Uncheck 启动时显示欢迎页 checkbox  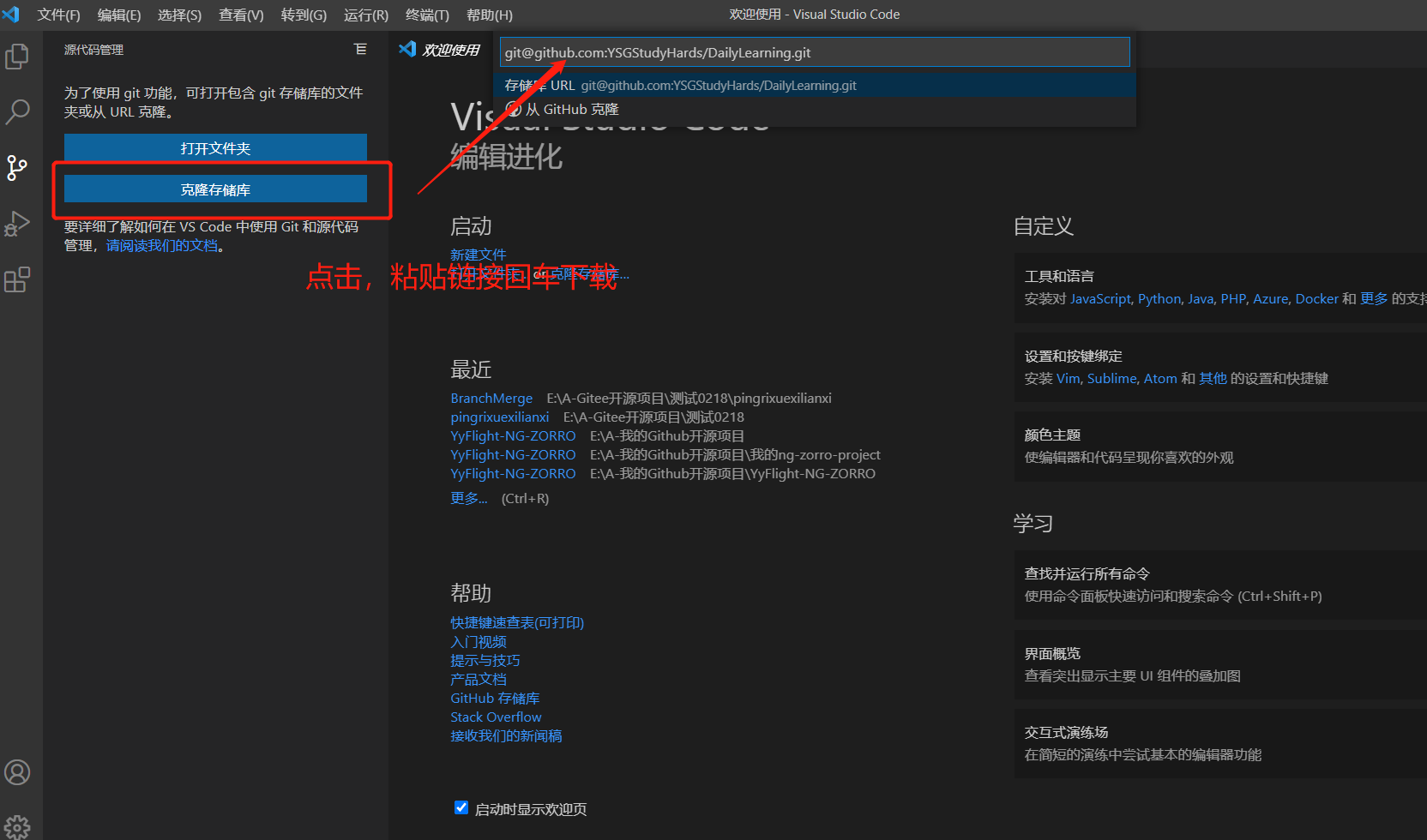pos(461,807)
